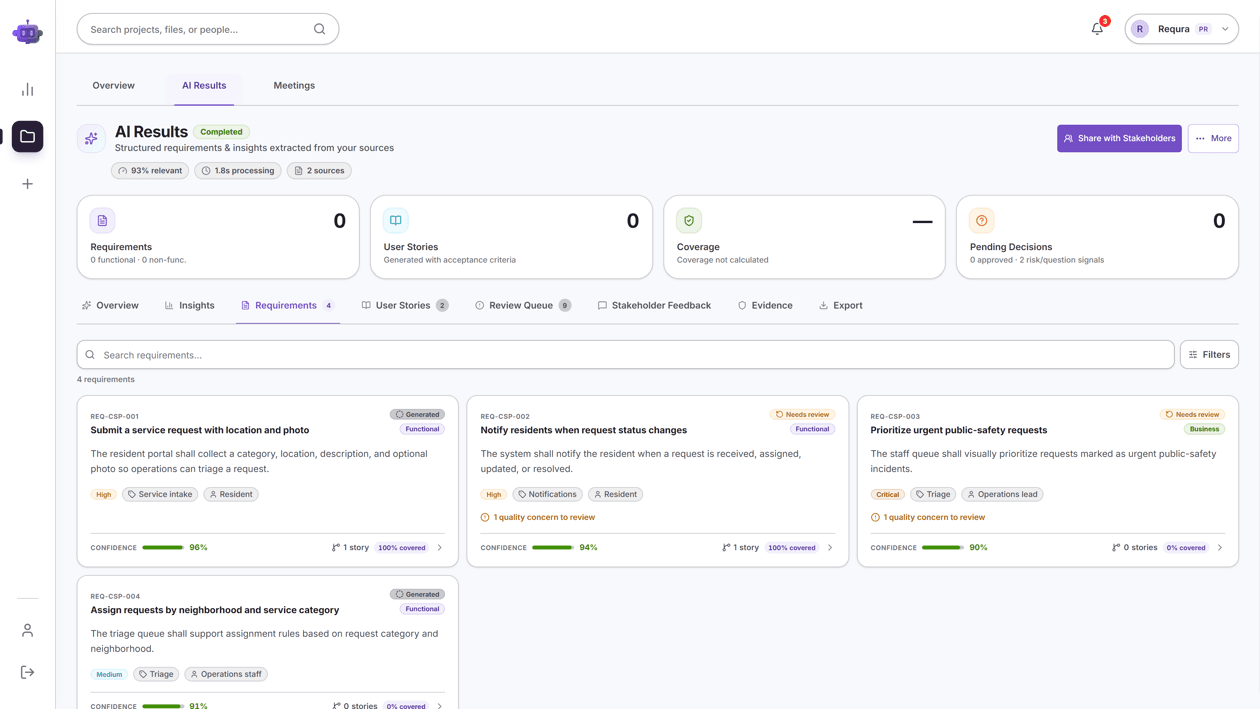Click the 2 sources chip
The image size is (1260, 709).
tap(319, 171)
